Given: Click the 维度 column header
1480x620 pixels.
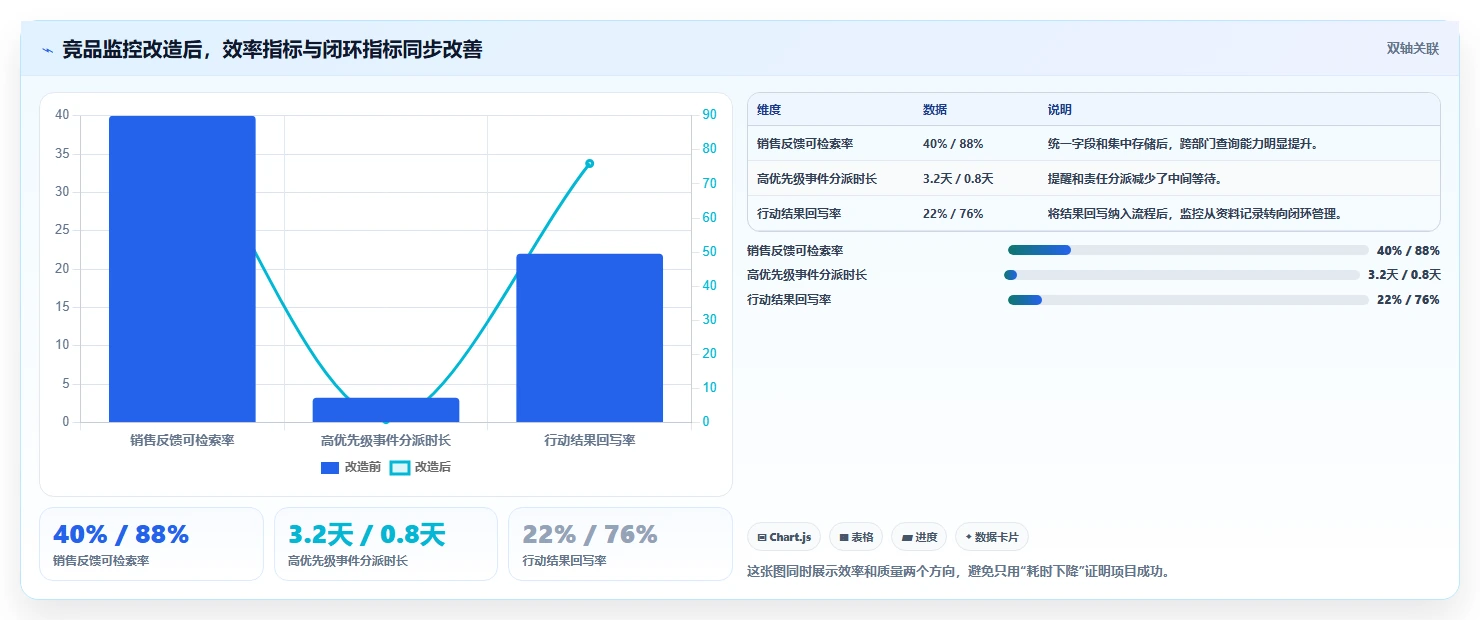Looking at the screenshot, I should tap(769, 110).
